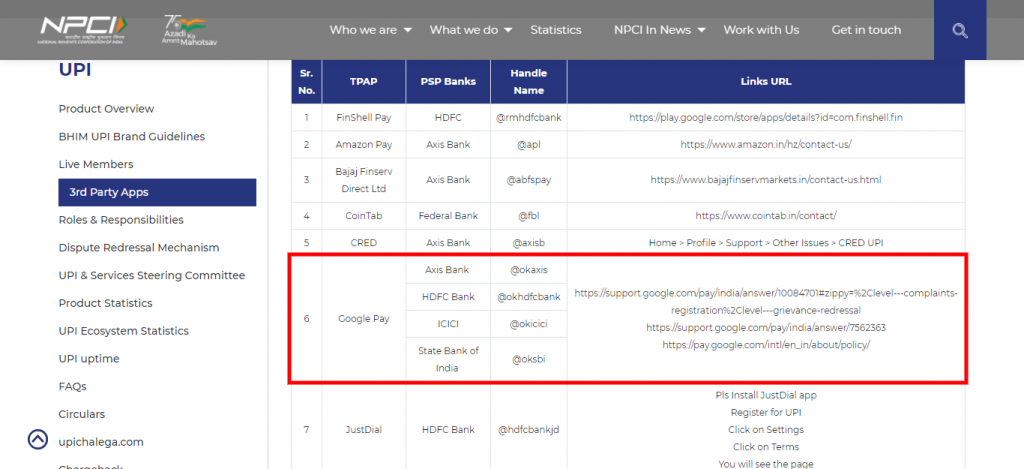Select 3rd Party Apps sidebar item
This screenshot has width=1024, height=469.
tap(157, 192)
